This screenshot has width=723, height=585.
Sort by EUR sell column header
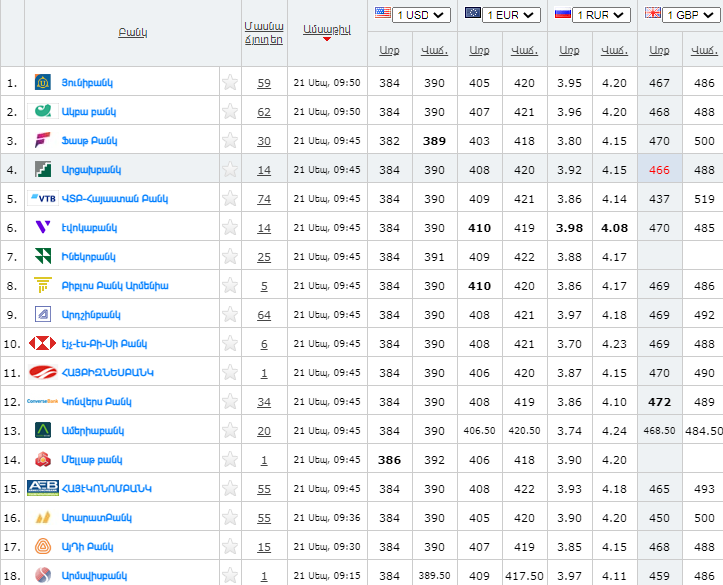click(524, 50)
